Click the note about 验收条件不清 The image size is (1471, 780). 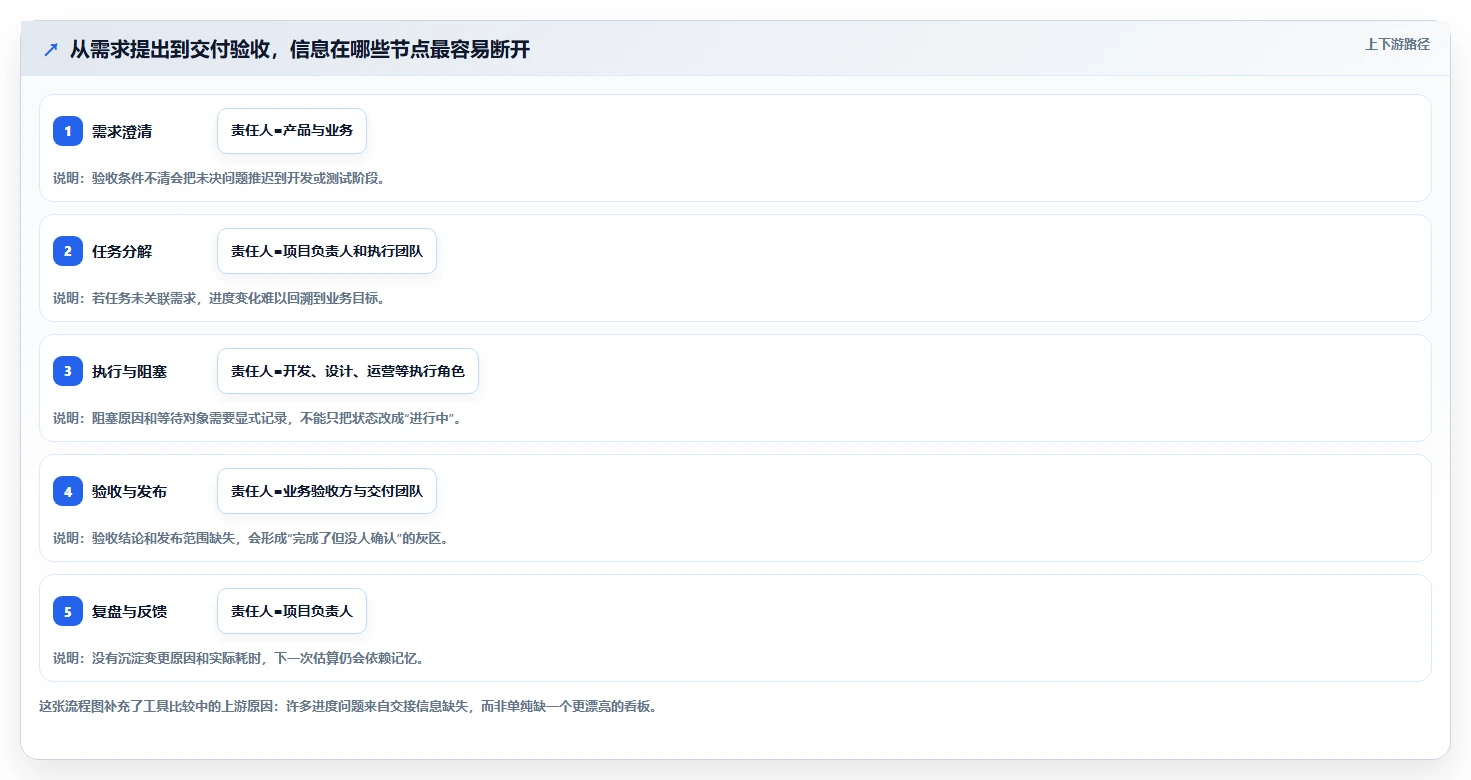[x=219, y=178]
